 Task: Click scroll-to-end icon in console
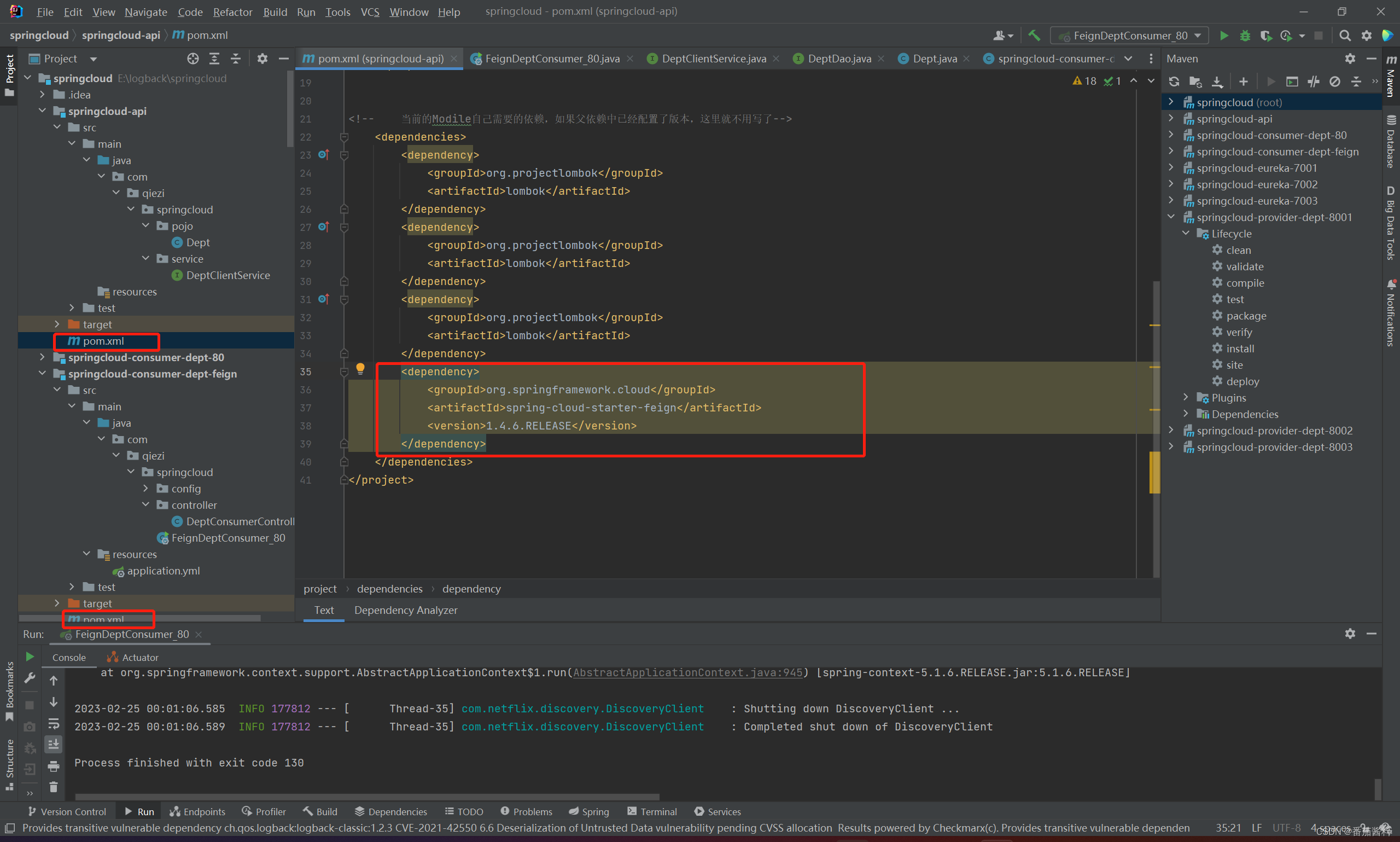(x=53, y=744)
